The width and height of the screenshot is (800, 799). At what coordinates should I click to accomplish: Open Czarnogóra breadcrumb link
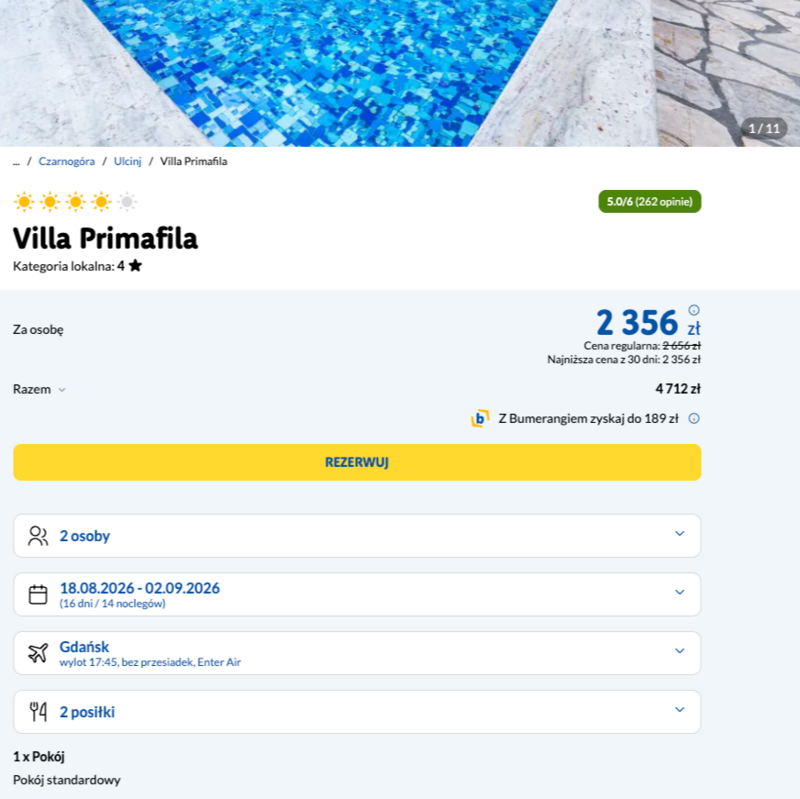click(67, 161)
